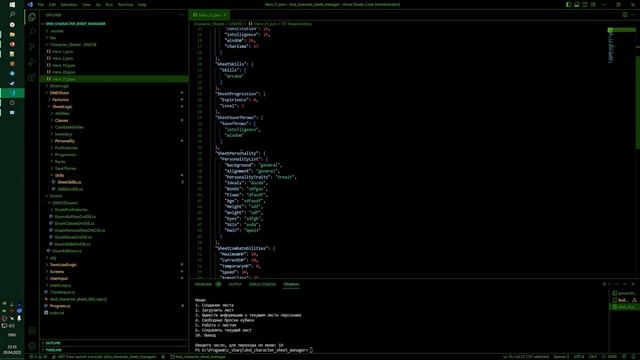The height and width of the screenshot is (360, 640).
Task: Open the Extensions view
Action: [32, 77]
